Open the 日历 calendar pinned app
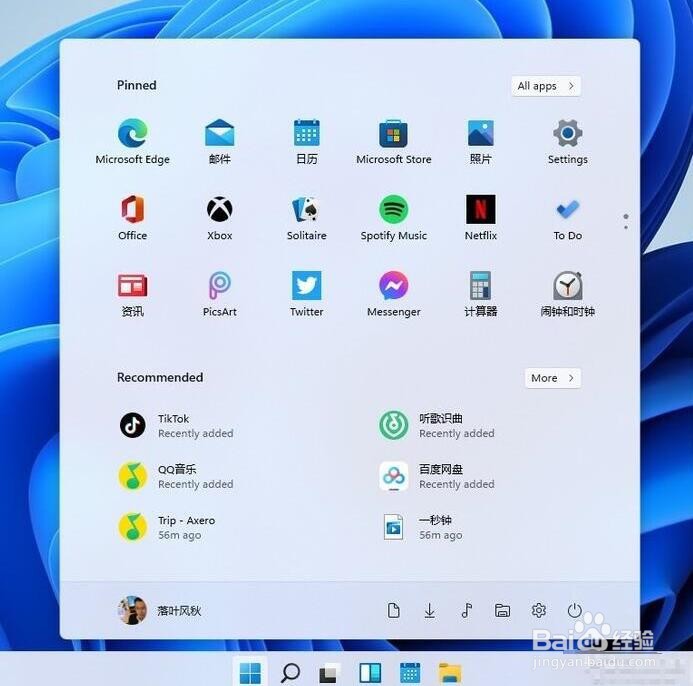 [x=306, y=141]
